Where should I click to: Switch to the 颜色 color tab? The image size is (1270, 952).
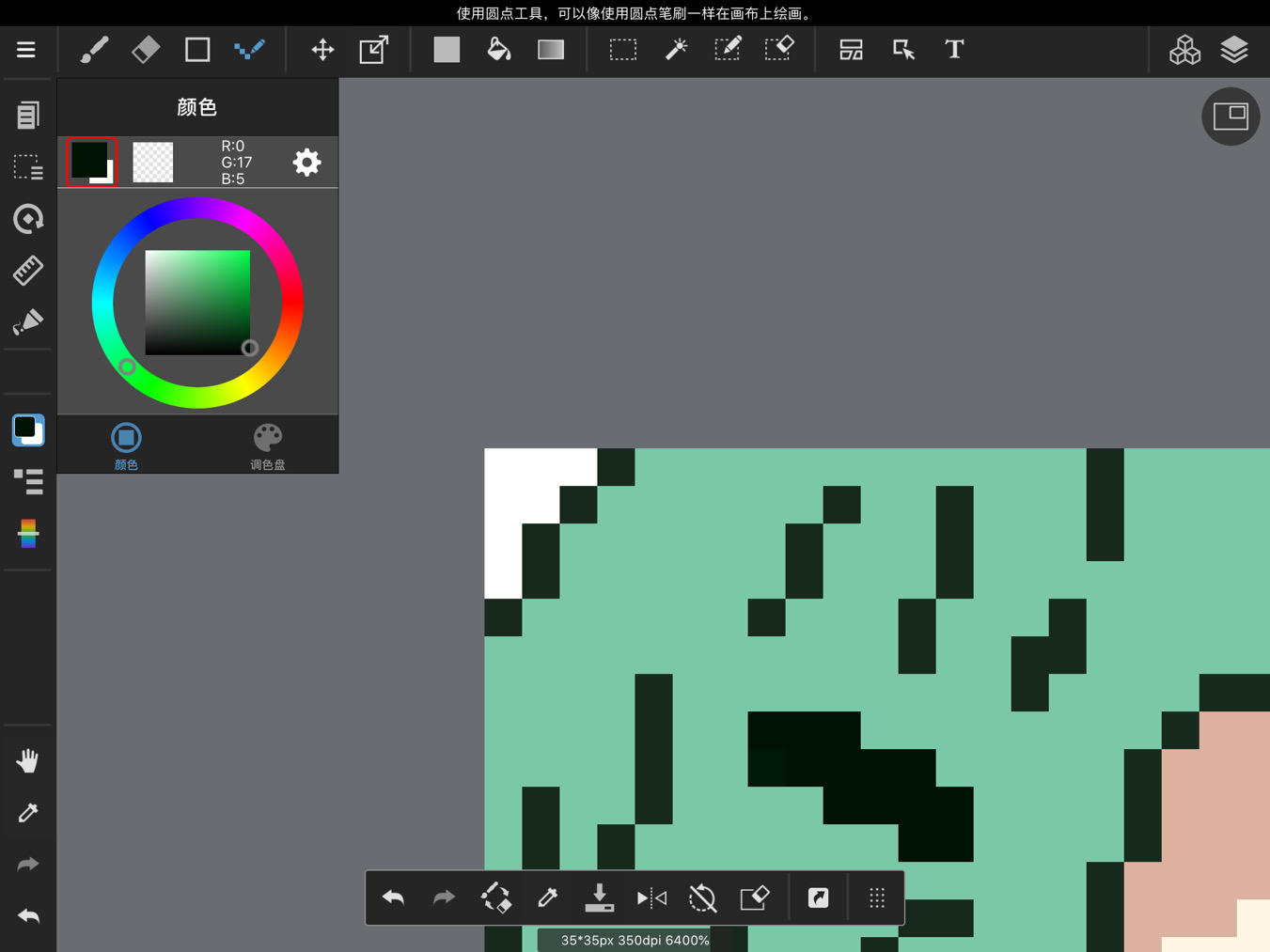[126, 445]
